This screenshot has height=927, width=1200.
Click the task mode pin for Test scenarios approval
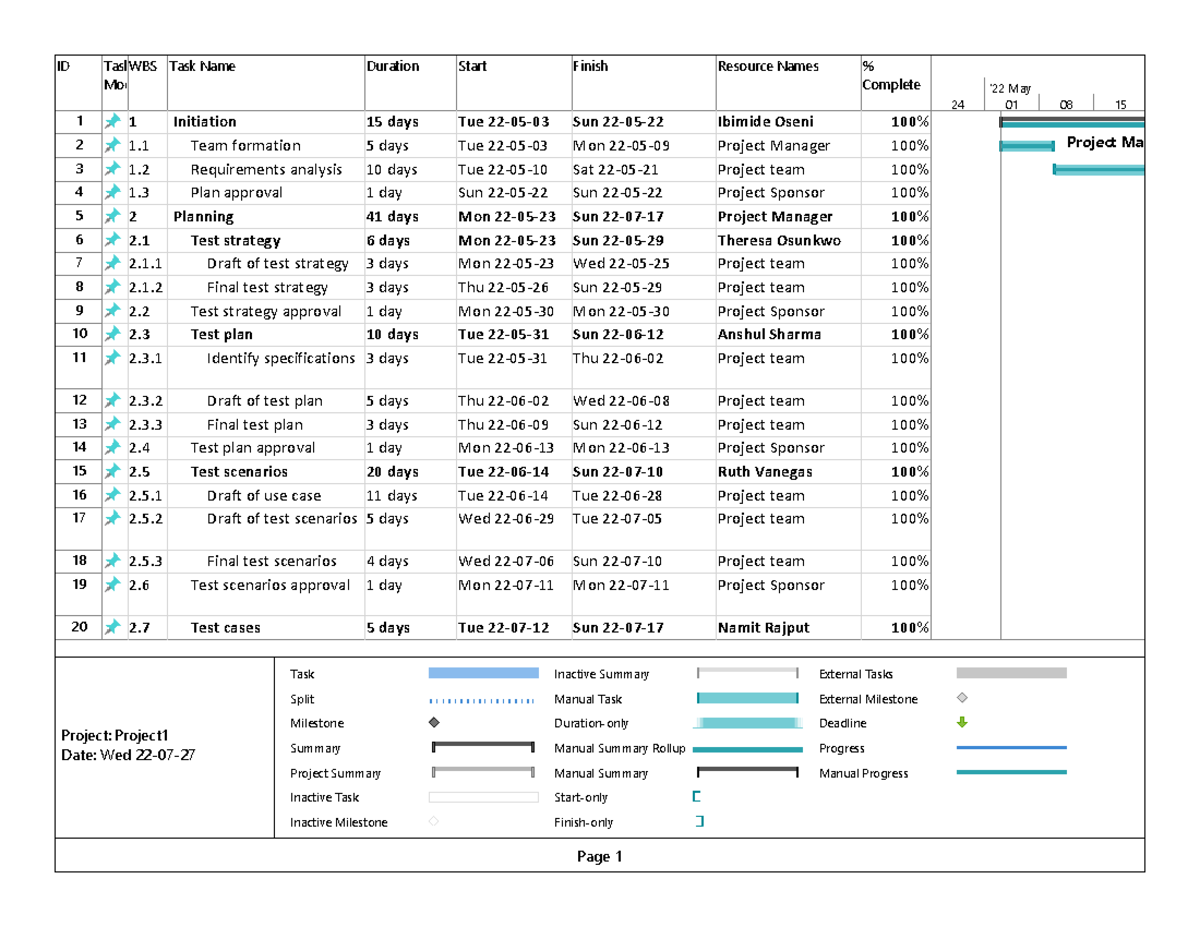[114, 586]
